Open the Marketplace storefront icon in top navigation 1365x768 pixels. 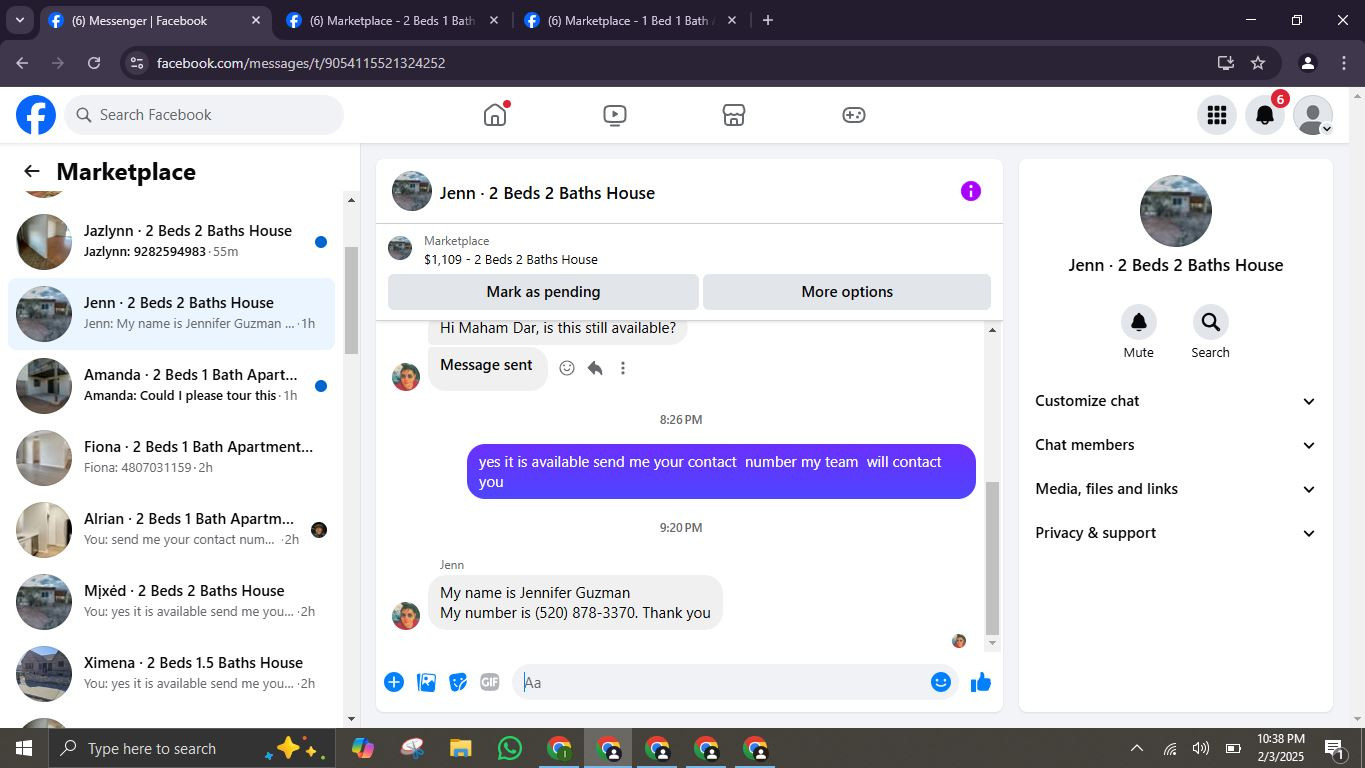734,115
